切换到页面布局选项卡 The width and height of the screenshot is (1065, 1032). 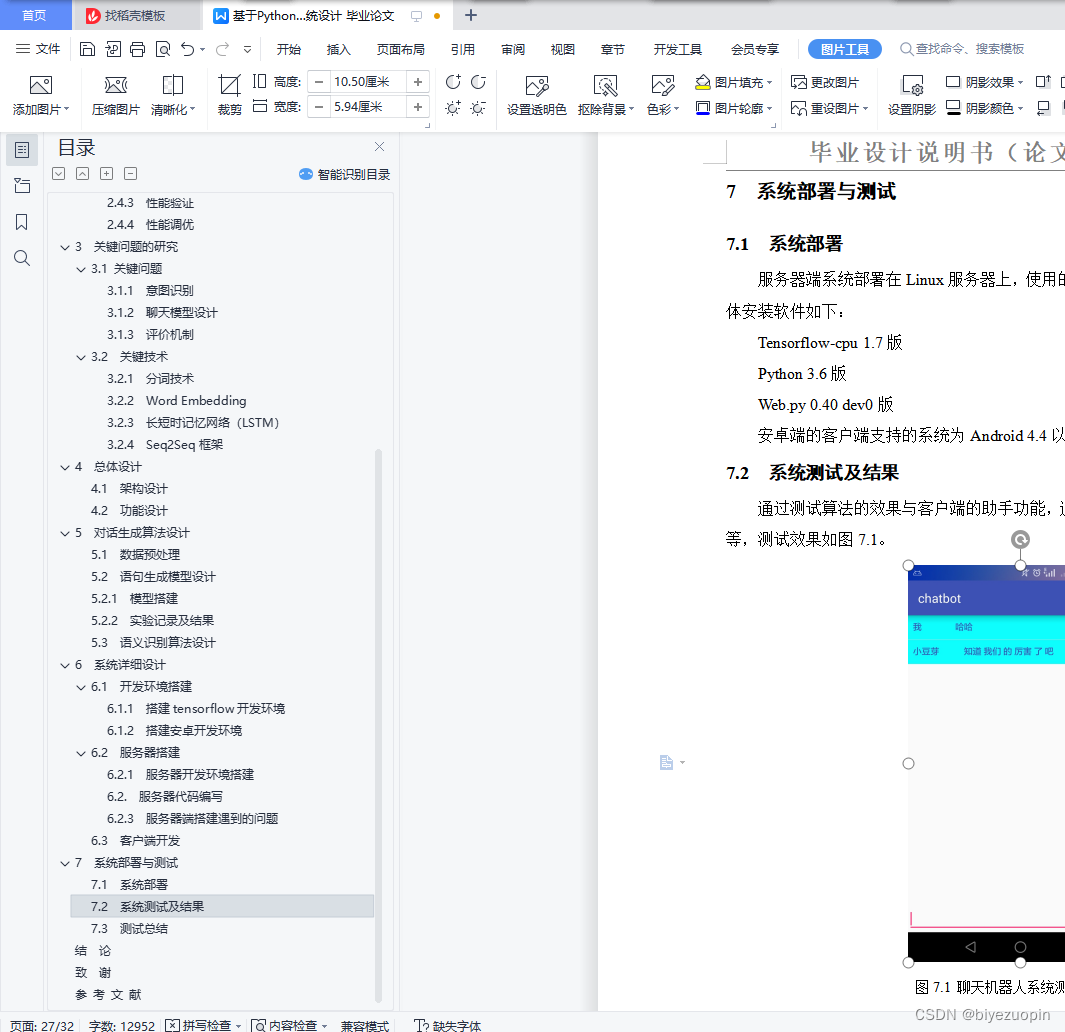400,48
